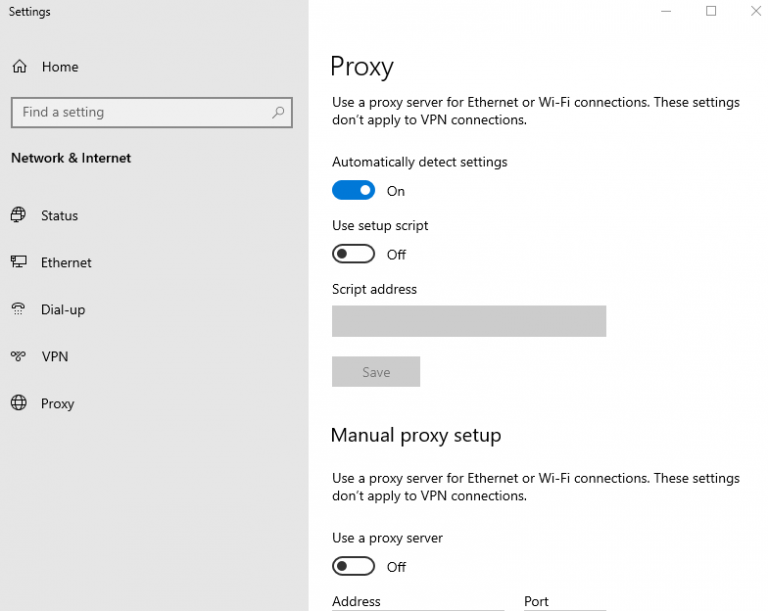Click the search magnifier icon
768x611 pixels.
[x=278, y=112]
